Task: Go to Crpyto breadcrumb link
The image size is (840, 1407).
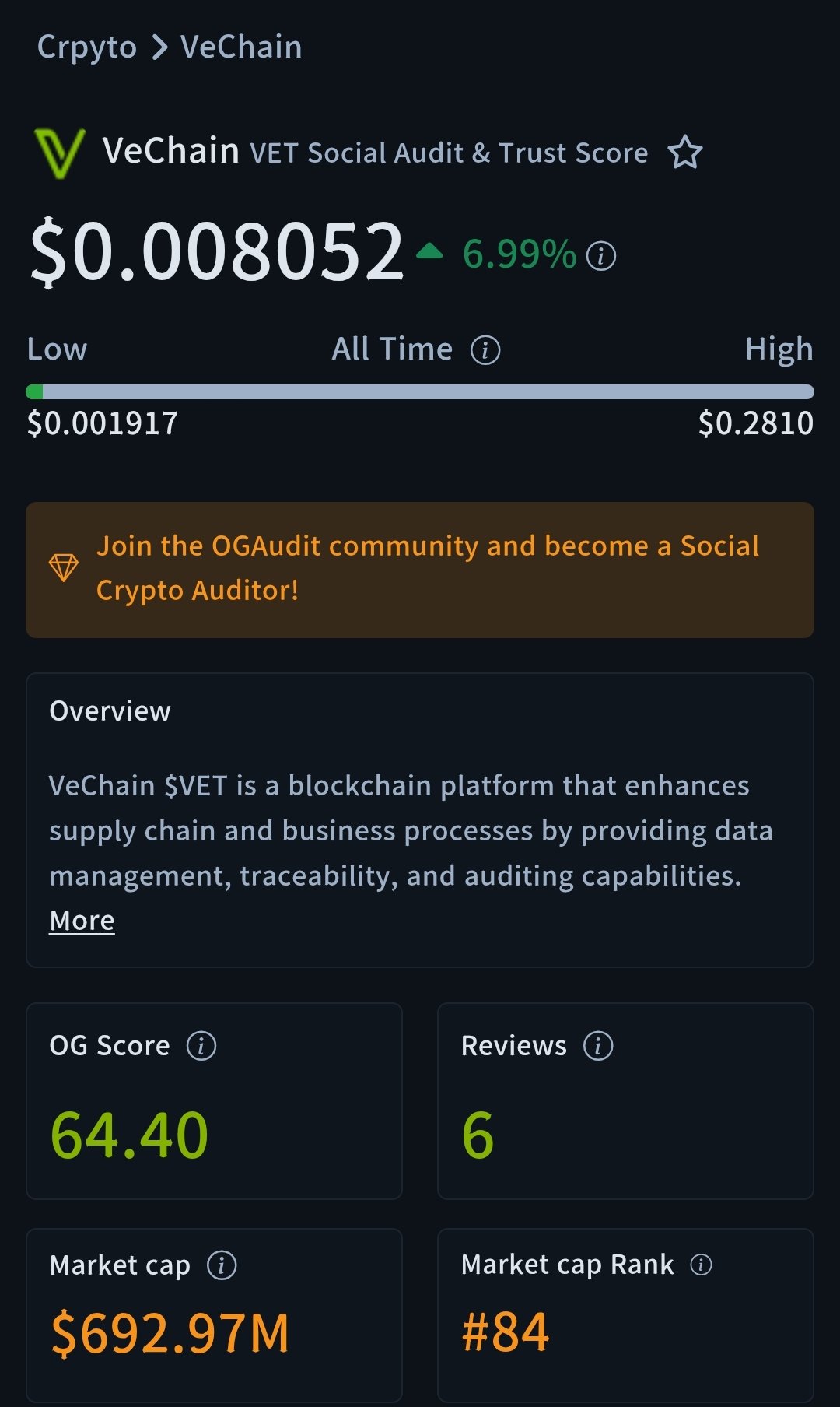Action: 87,47
